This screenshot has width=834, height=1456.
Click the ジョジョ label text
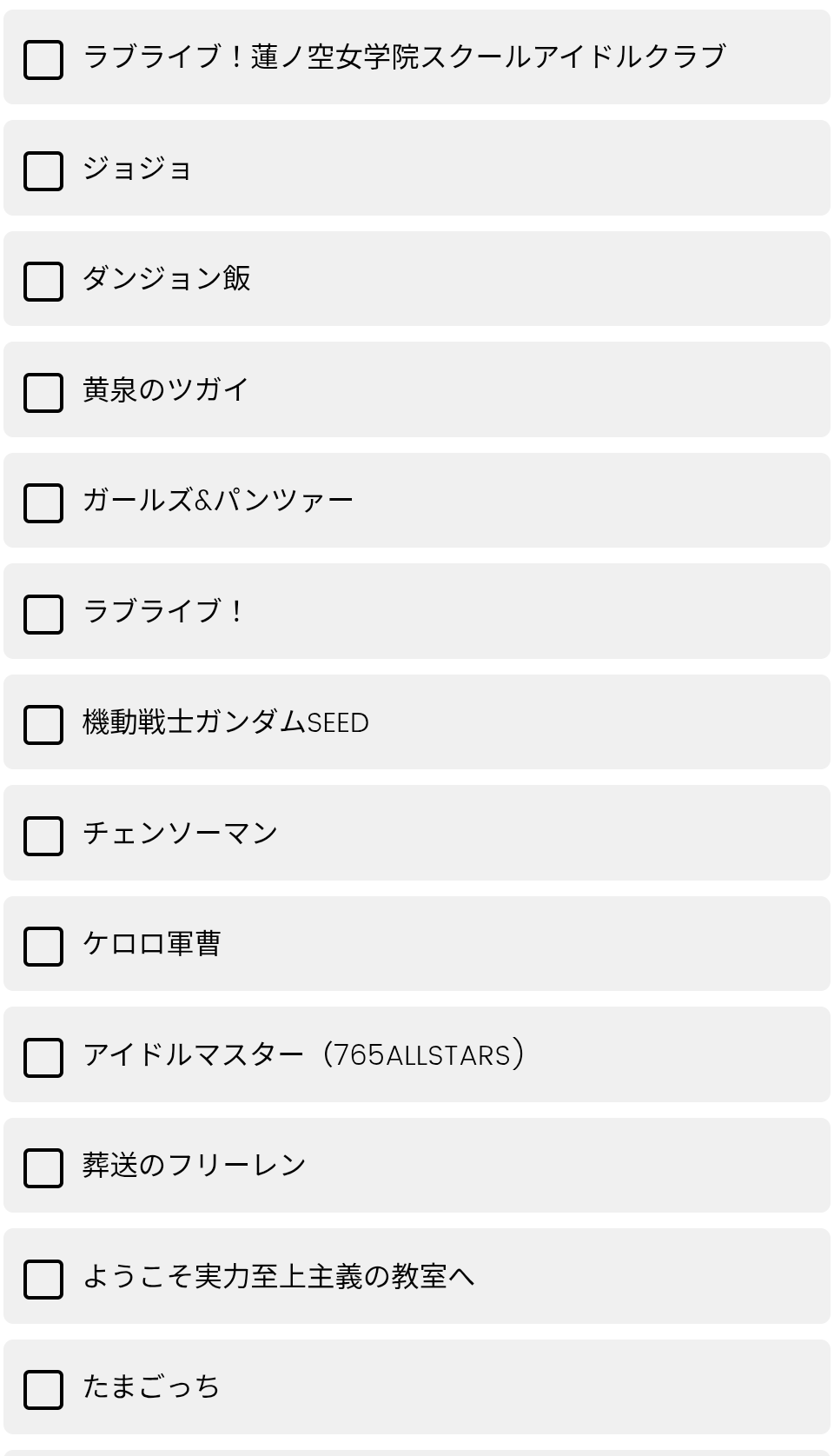[137, 169]
